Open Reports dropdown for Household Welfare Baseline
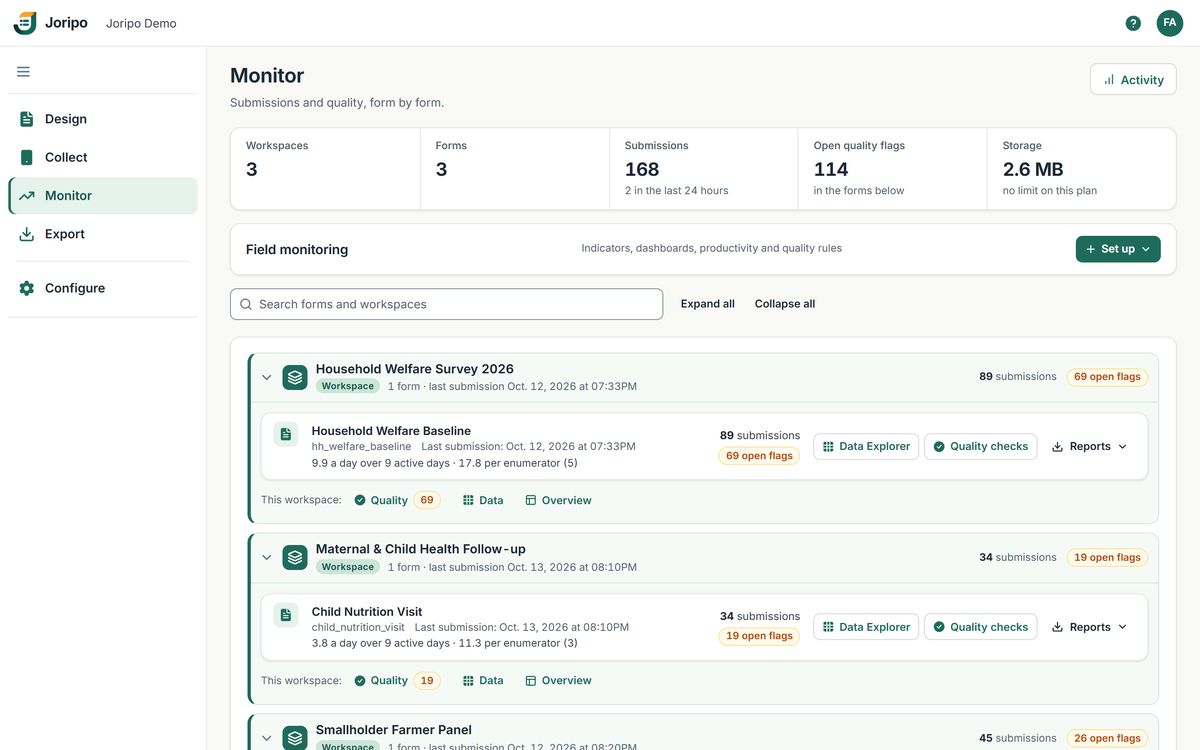Screen dimensions: 1200x750 click(x=1090, y=447)
